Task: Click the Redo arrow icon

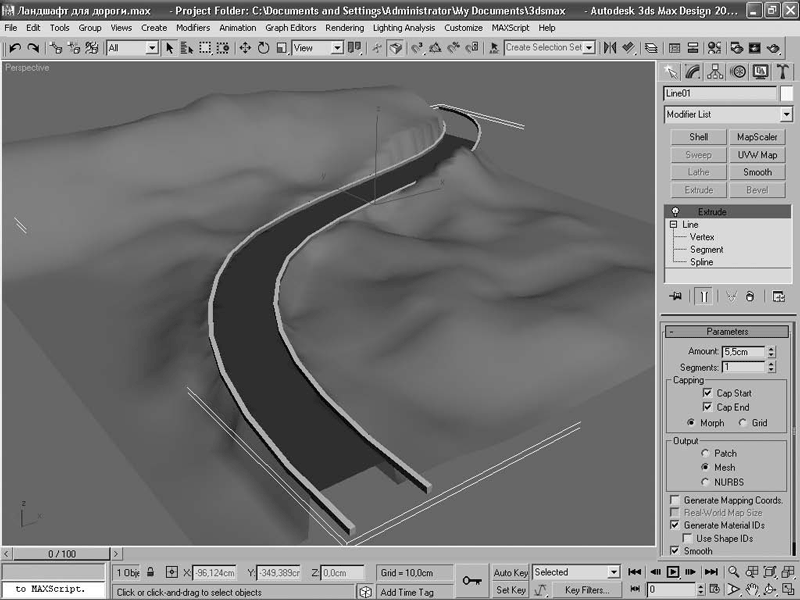Action: pyautogui.click(x=33, y=48)
